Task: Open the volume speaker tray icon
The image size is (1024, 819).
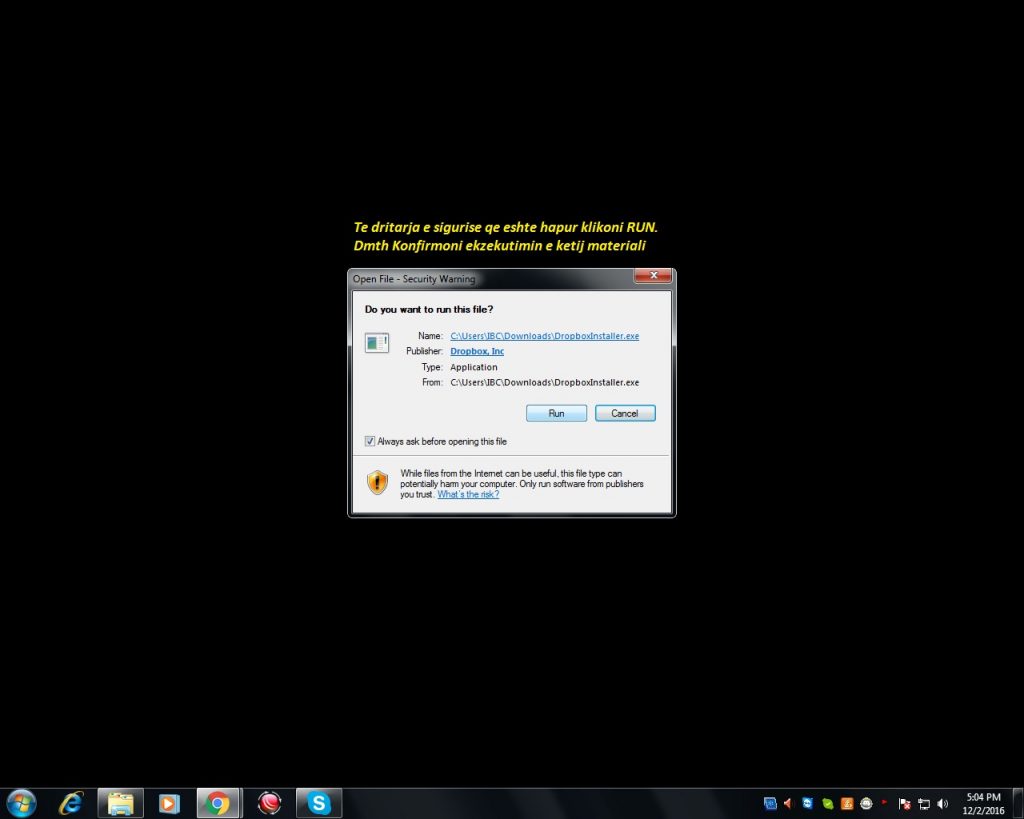Action: pos(942,804)
